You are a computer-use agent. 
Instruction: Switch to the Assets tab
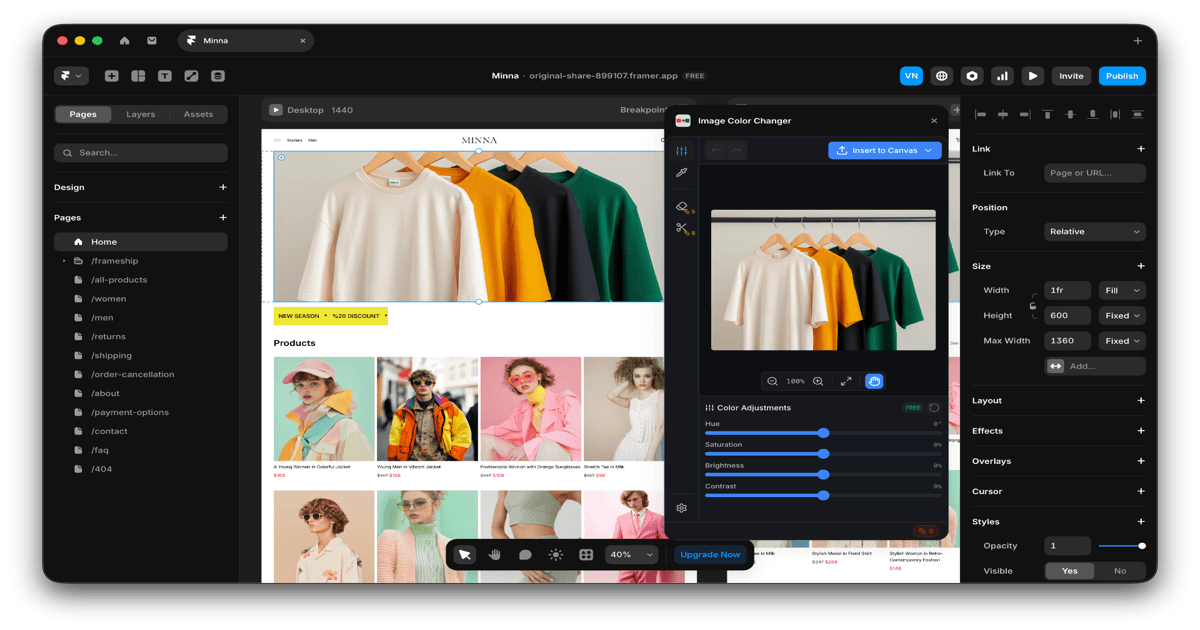pos(198,114)
